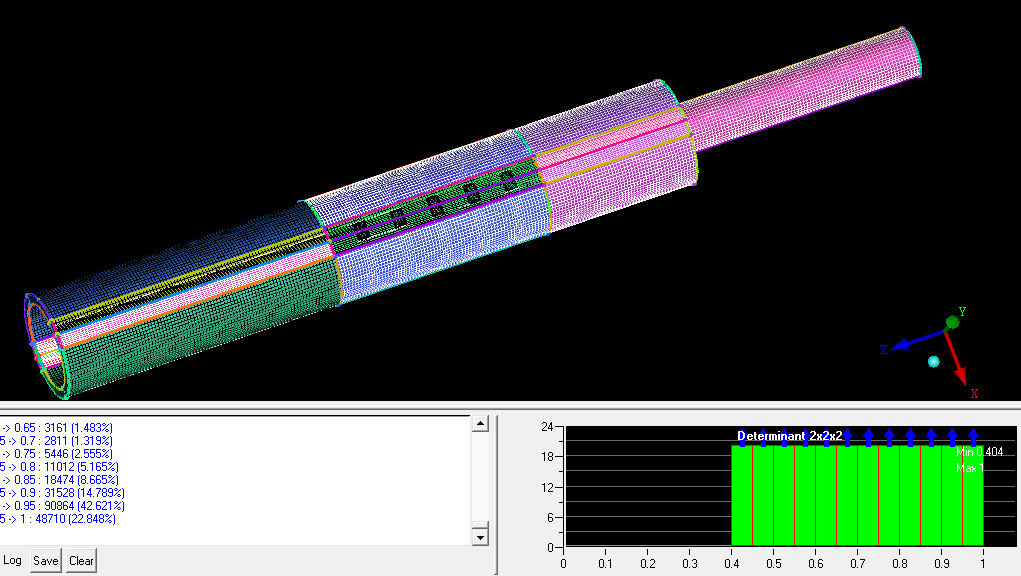
Task: Click the histogram bar between 0.9 and 0.95
Action: pyautogui.click(x=952, y=495)
